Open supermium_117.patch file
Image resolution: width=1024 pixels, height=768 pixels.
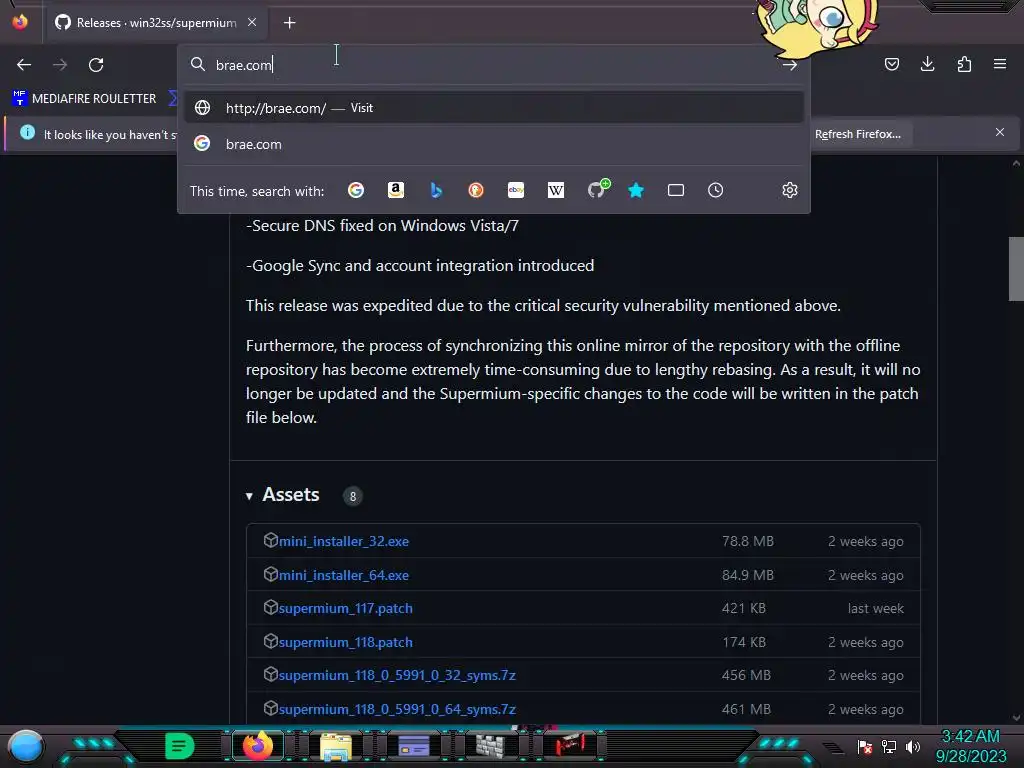click(345, 608)
